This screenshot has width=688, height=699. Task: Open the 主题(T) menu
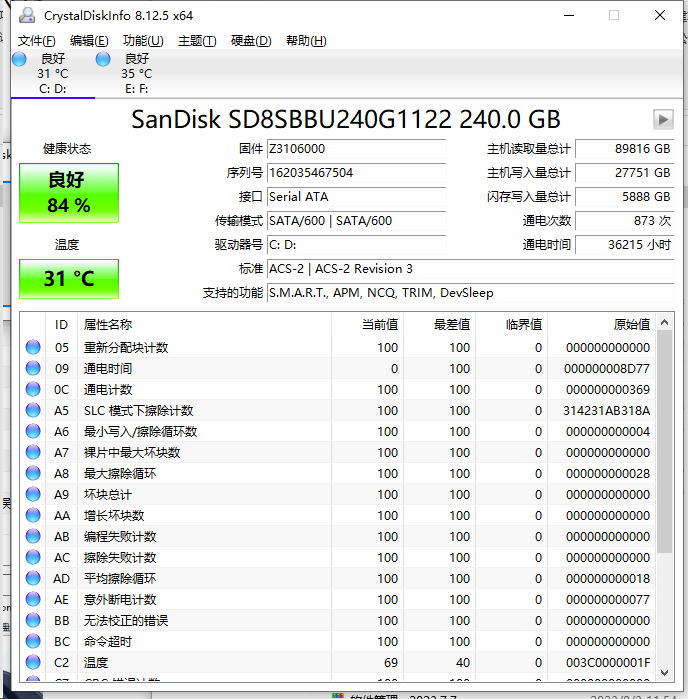pos(197,41)
